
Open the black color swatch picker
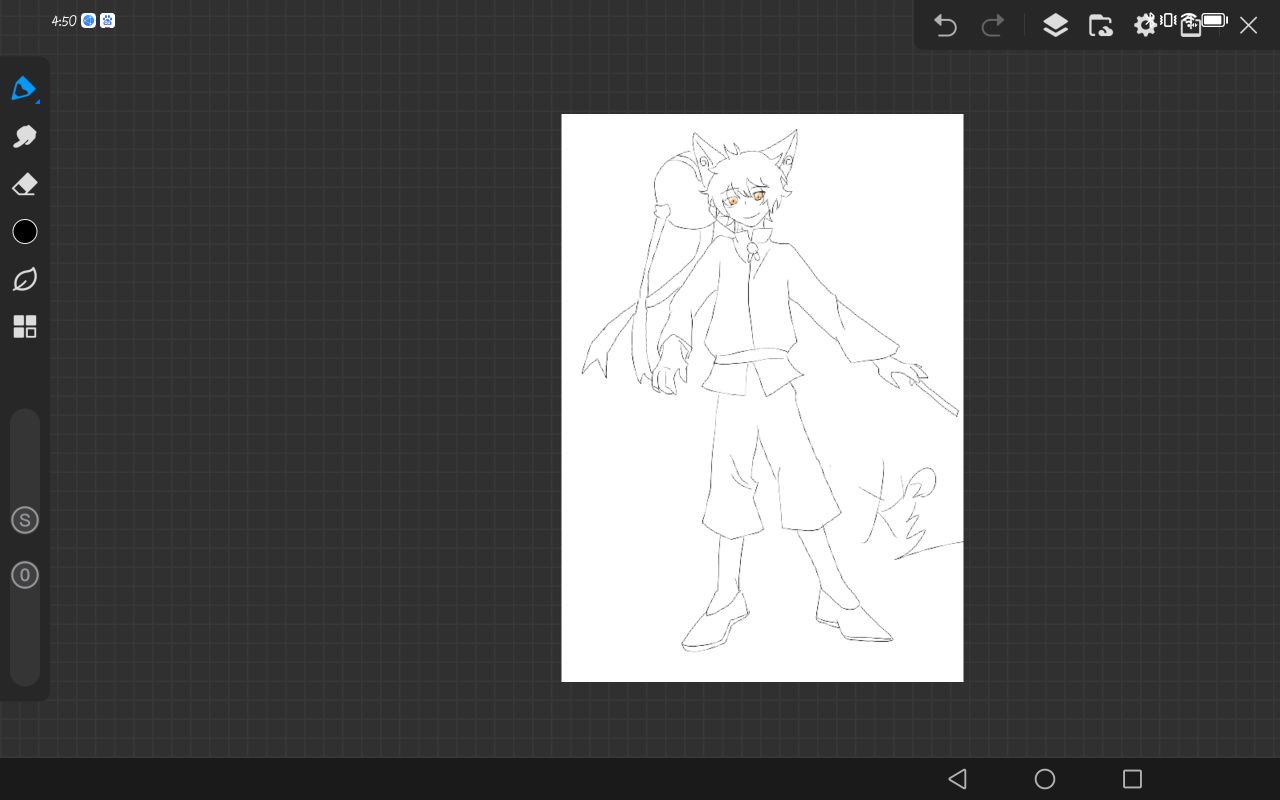tap(25, 232)
